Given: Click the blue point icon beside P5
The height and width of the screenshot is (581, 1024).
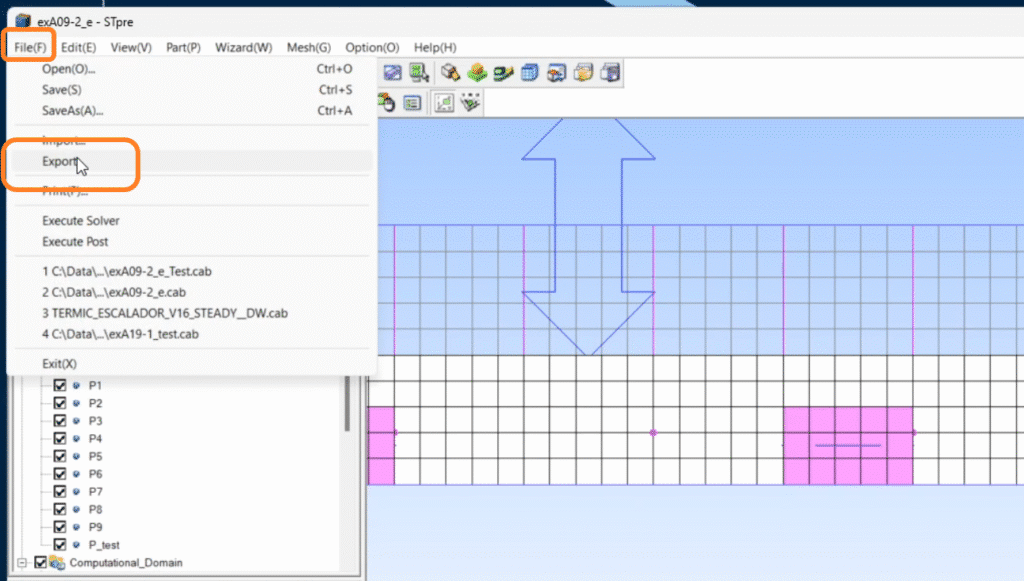Looking at the screenshot, I should (x=76, y=456).
